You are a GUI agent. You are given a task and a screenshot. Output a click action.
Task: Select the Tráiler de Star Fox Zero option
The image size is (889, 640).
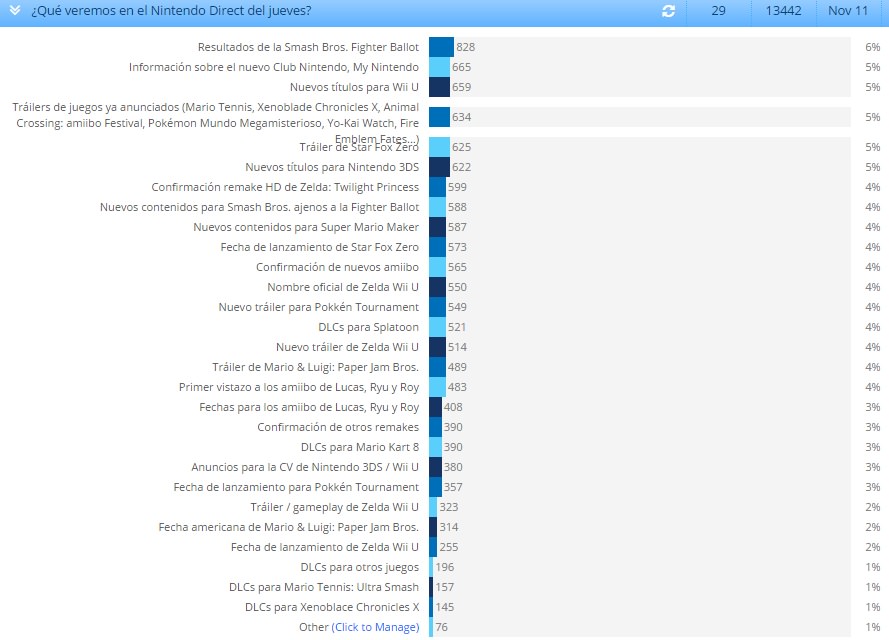click(x=359, y=147)
